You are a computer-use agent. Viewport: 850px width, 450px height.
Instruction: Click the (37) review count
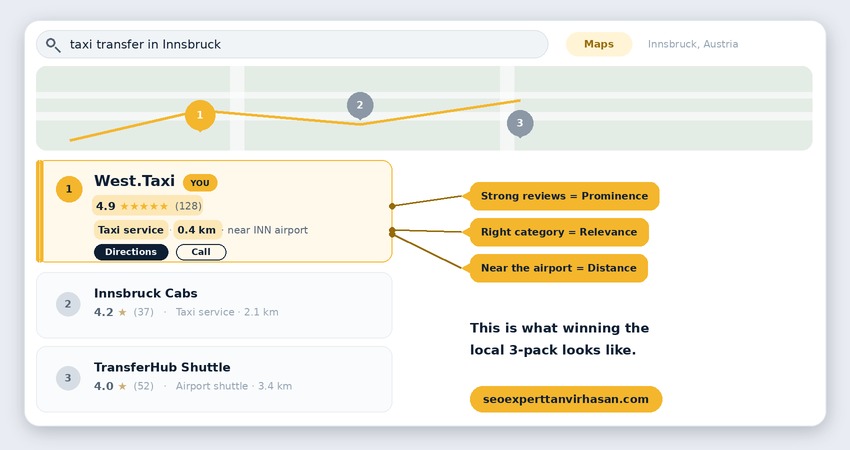144,312
